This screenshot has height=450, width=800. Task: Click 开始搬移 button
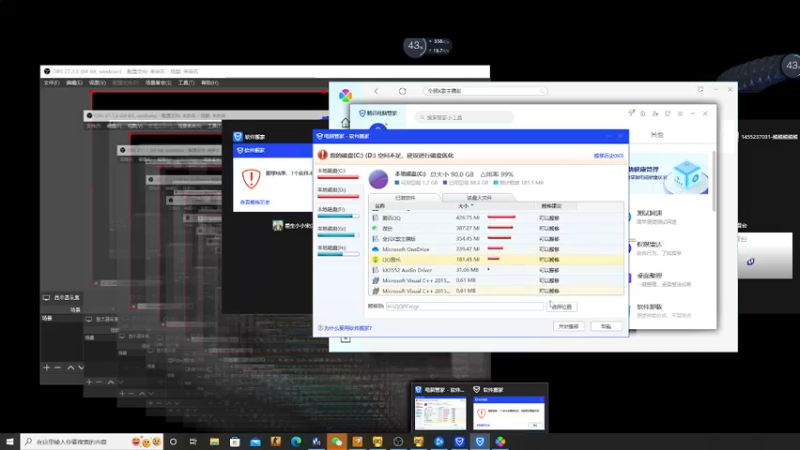tap(569, 326)
